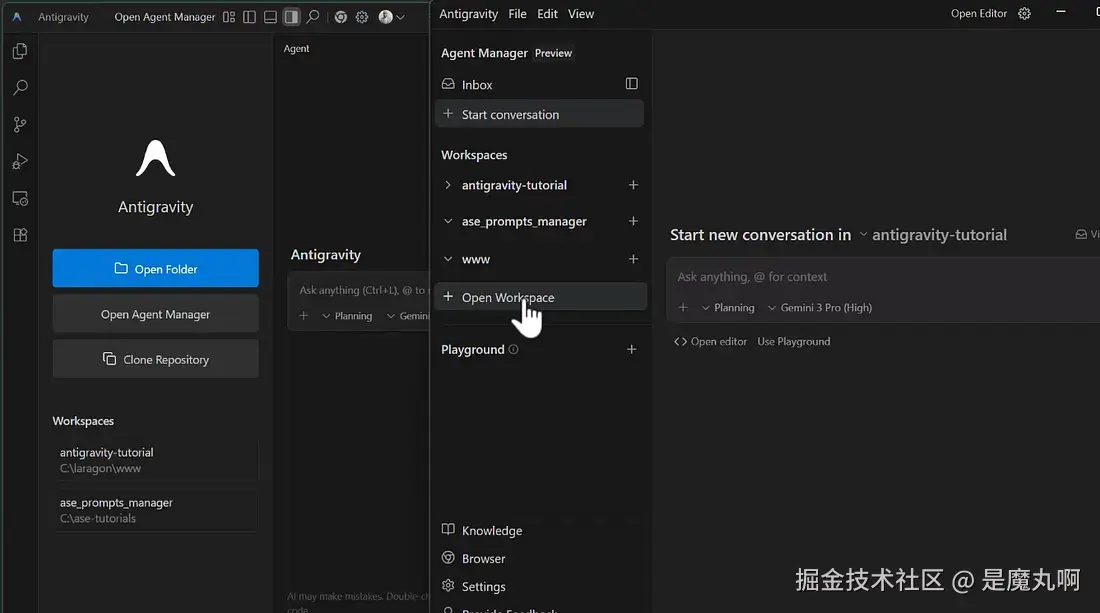Open the Gemini model dropdown in editor agent panel
Viewport: 1100px width, 613px height.
coord(408,316)
